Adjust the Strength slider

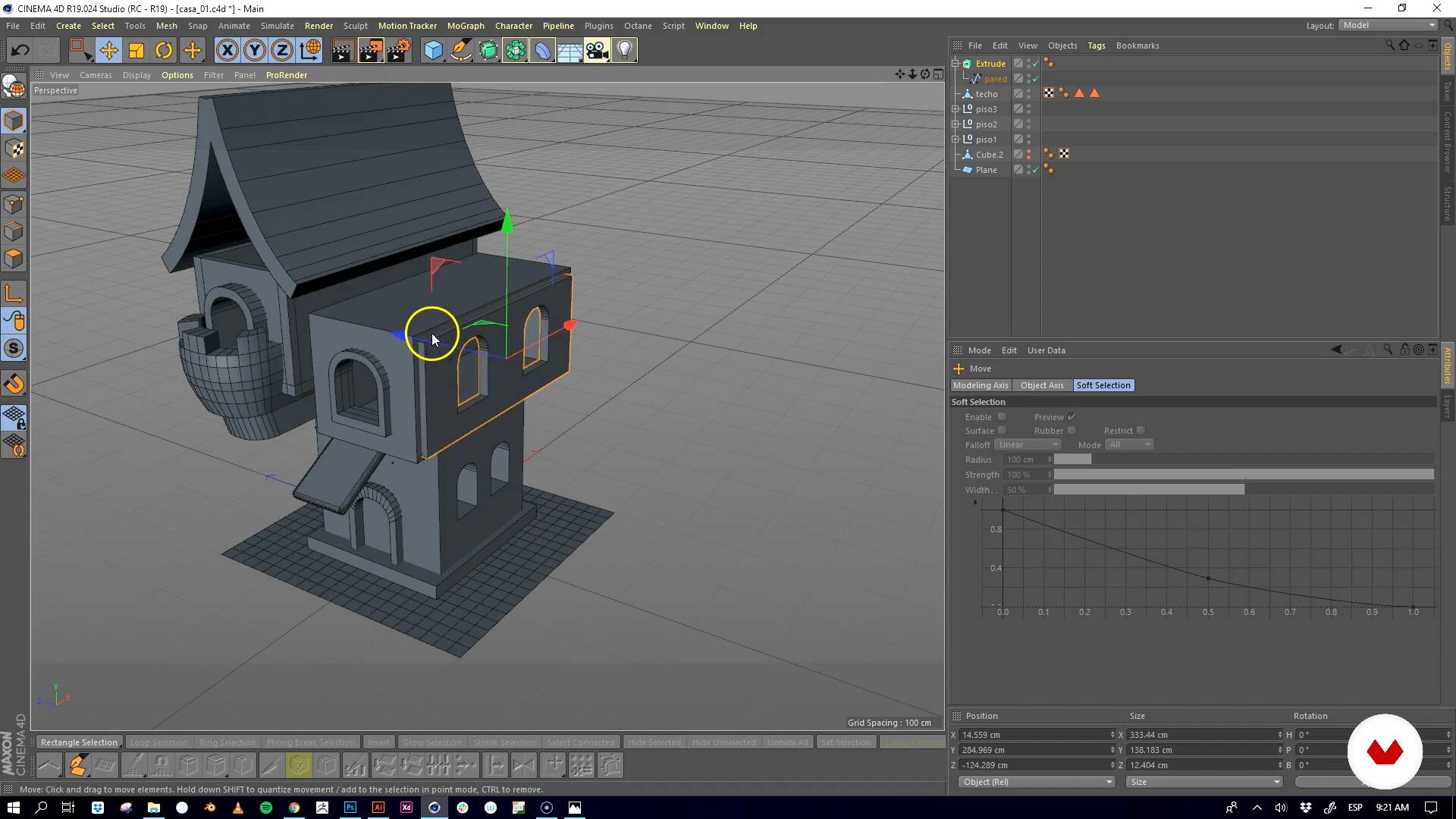1244,475
